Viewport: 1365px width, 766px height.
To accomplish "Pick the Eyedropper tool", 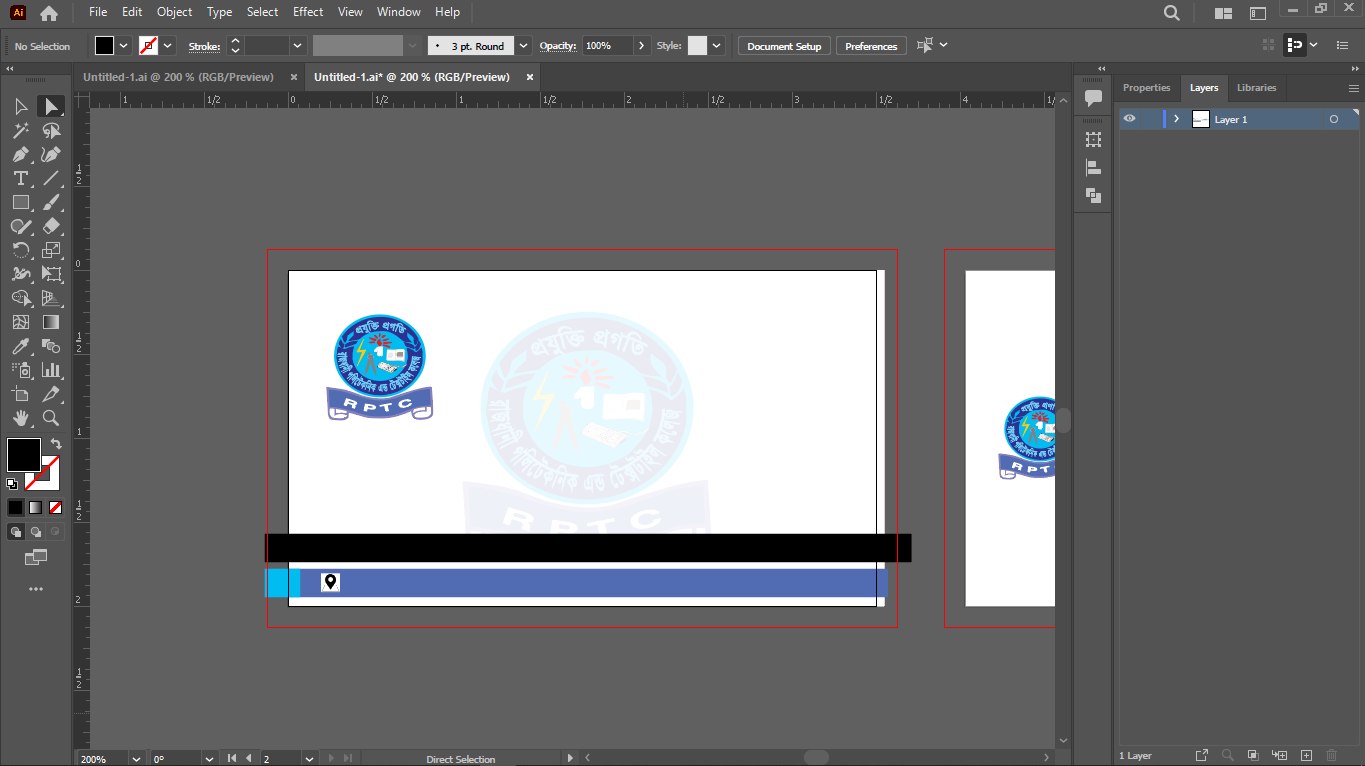I will coord(20,346).
